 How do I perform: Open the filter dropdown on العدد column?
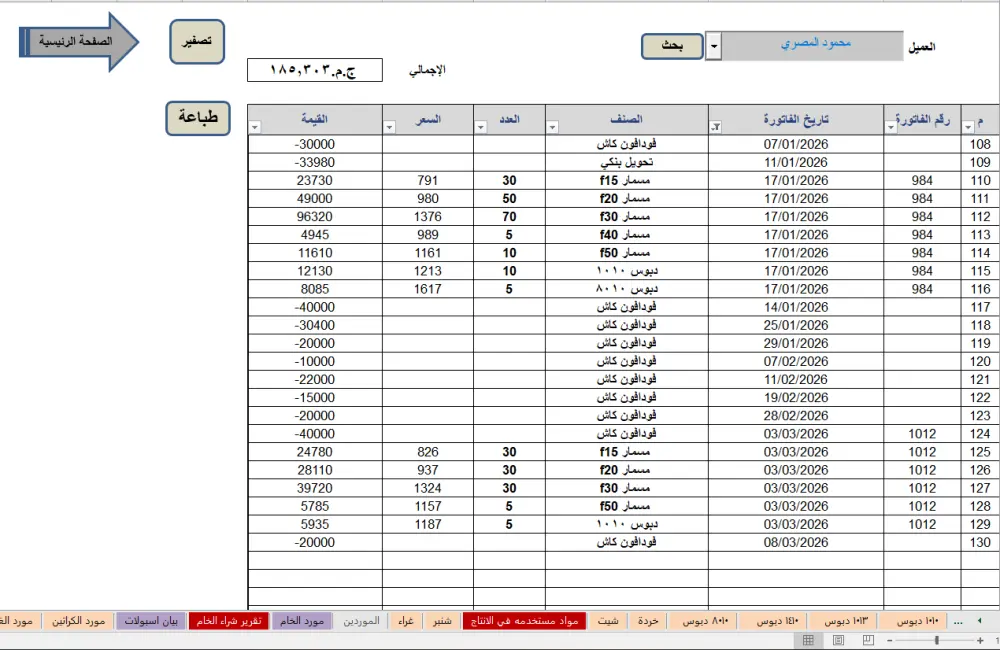(x=480, y=125)
